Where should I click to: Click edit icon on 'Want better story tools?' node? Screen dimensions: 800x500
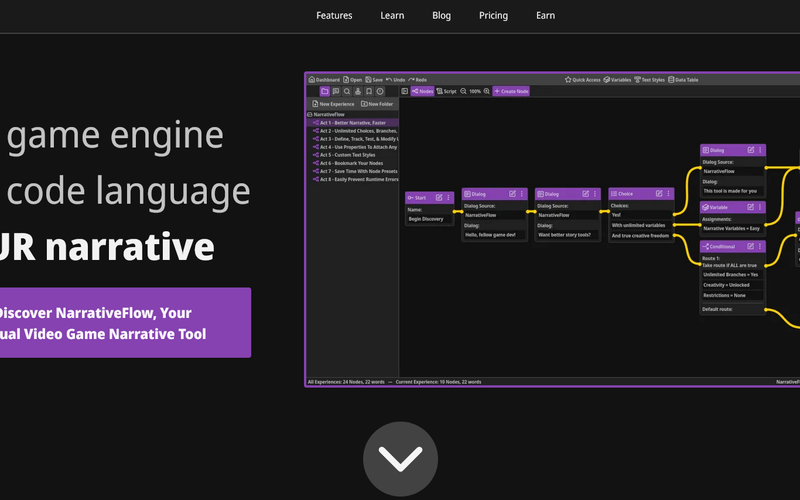click(586, 194)
